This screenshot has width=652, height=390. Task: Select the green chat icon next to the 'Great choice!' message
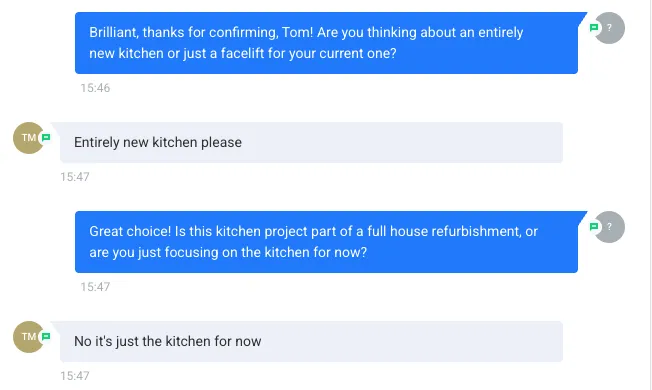tap(594, 226)
